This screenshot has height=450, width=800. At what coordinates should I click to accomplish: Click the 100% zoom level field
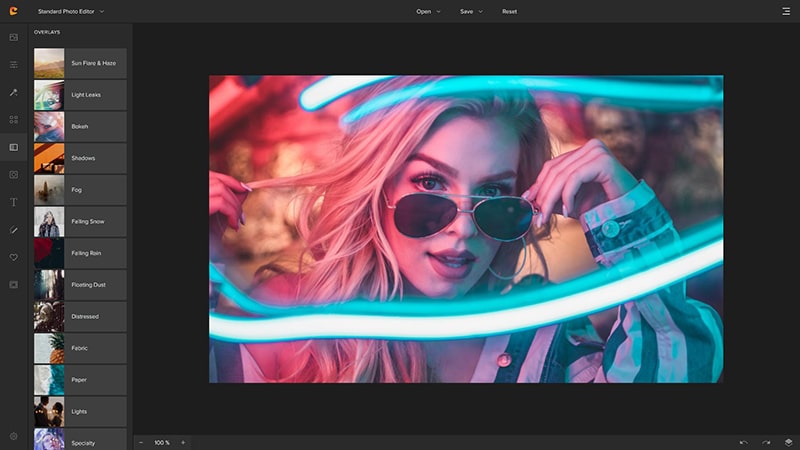pos(162,442)
